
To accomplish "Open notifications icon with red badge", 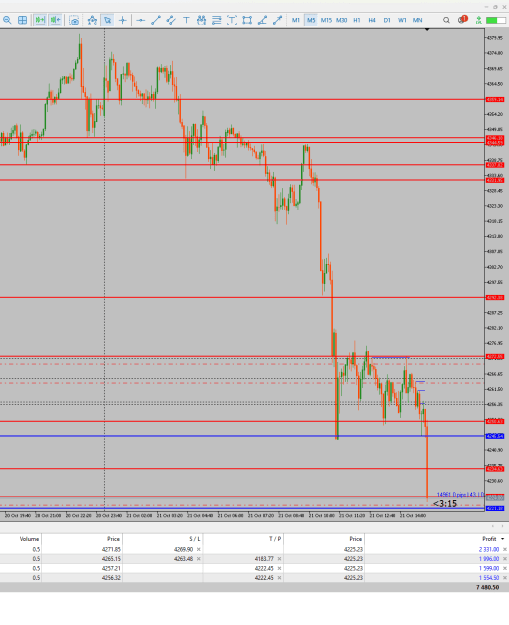I will pyautogui.click(x=462, y=20).
